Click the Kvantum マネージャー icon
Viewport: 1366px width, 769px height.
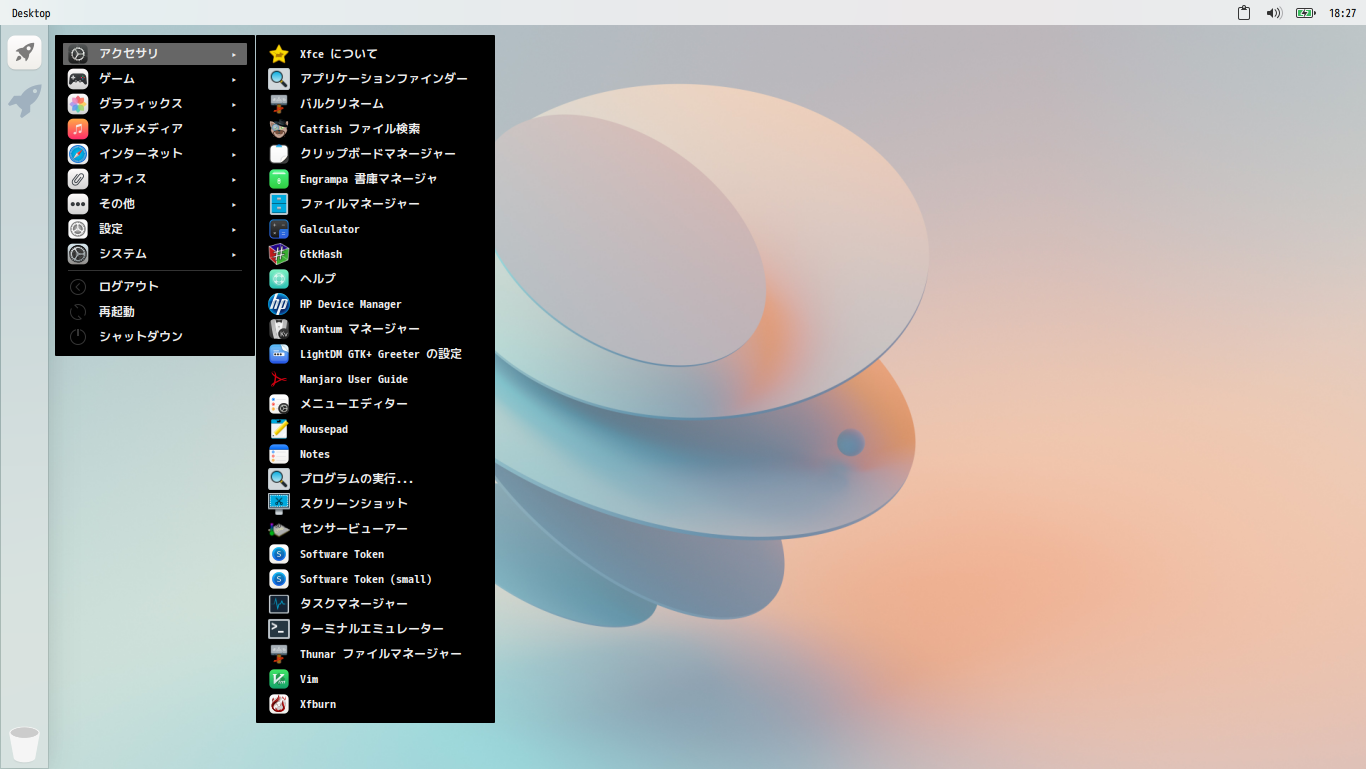pos(279,329)
